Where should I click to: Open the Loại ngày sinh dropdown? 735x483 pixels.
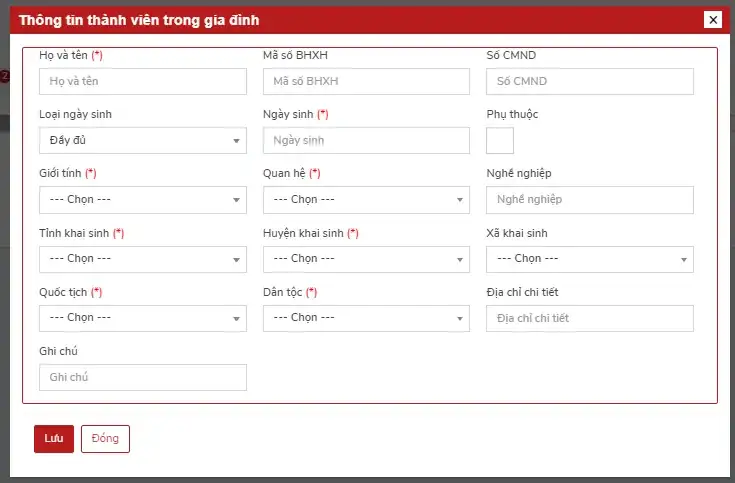click(143, 141)
